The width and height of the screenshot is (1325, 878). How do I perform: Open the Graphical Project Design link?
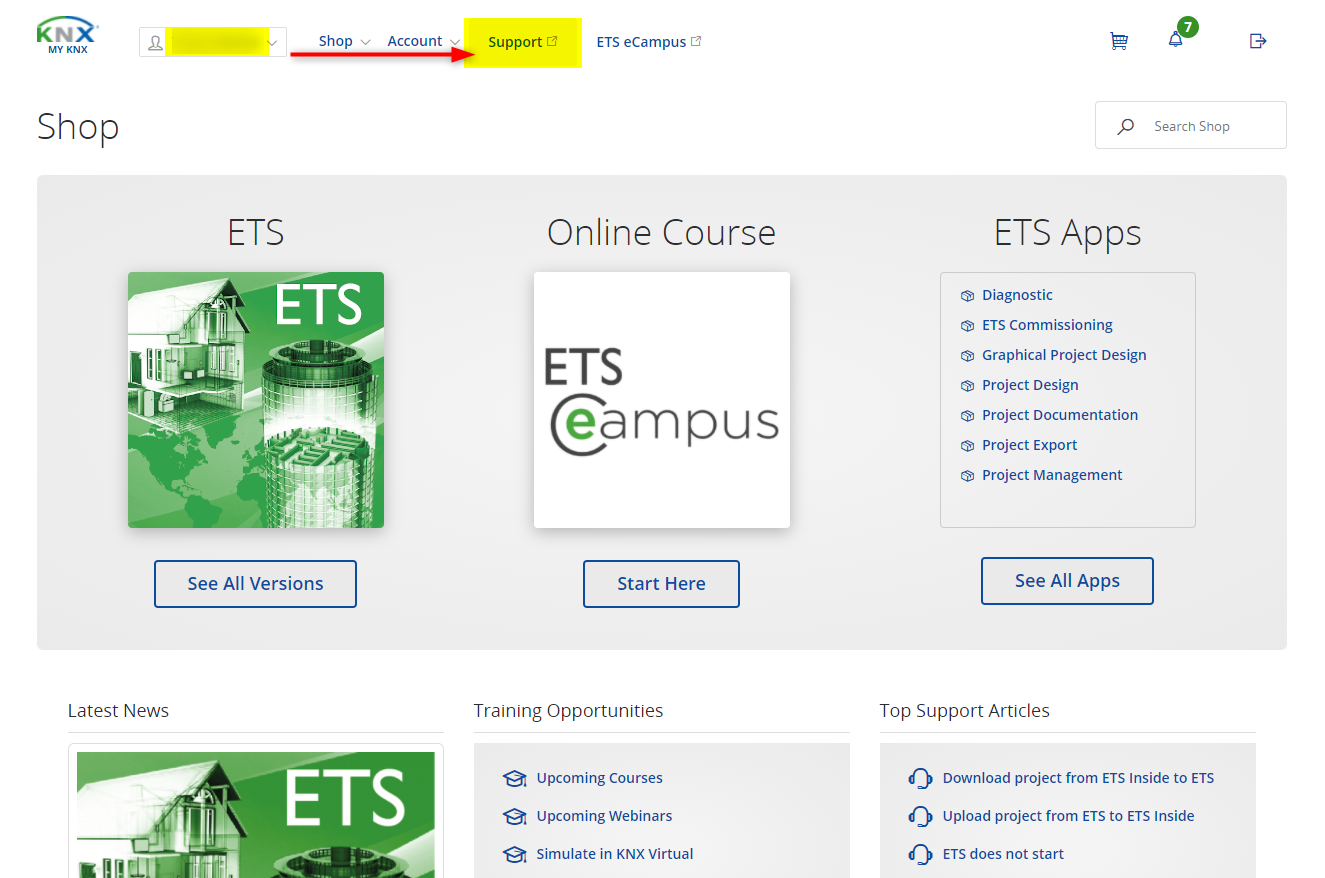pyautogui.click(x=1064, y=355)
